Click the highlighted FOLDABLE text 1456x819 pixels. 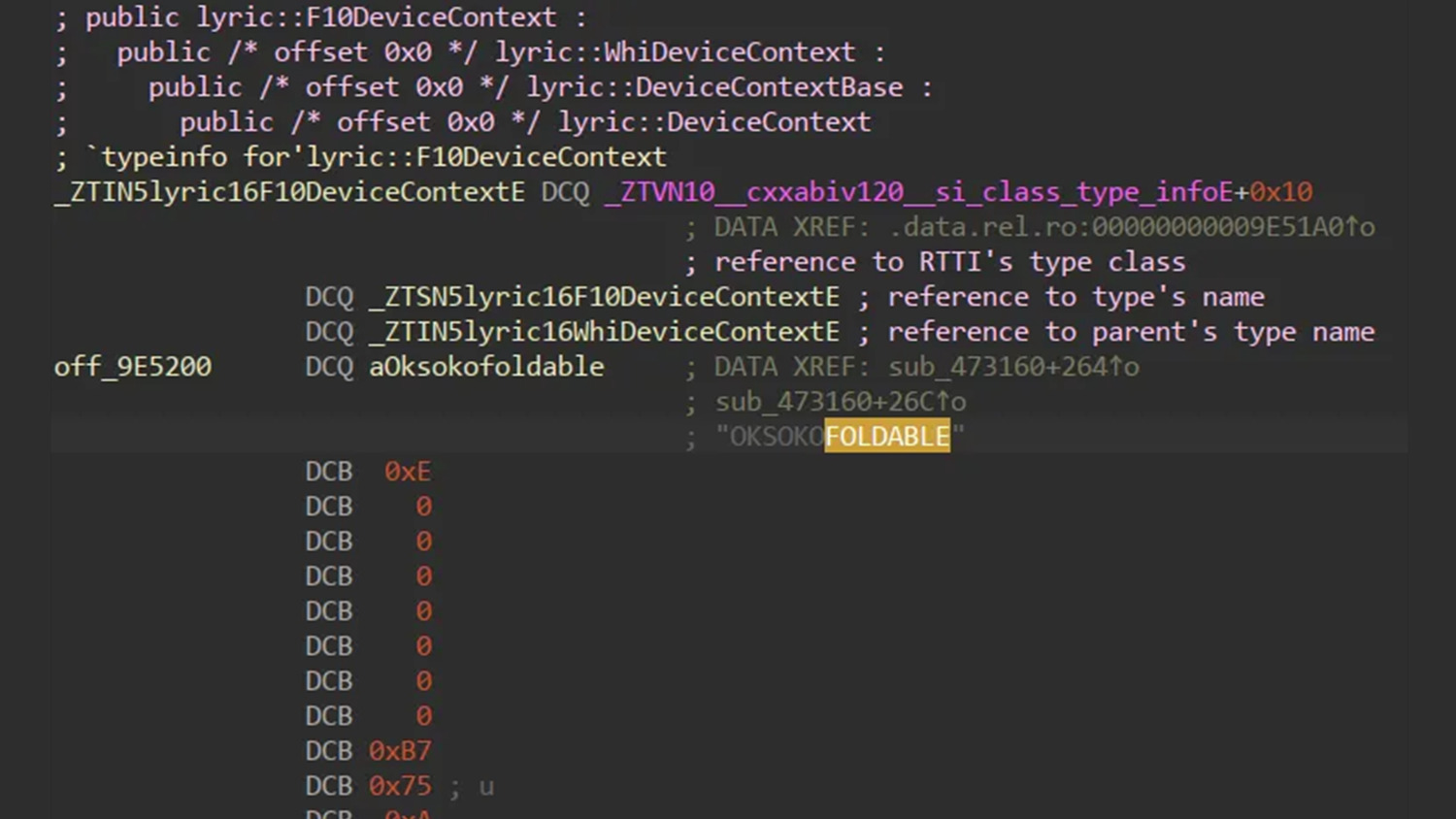point(887,437)
